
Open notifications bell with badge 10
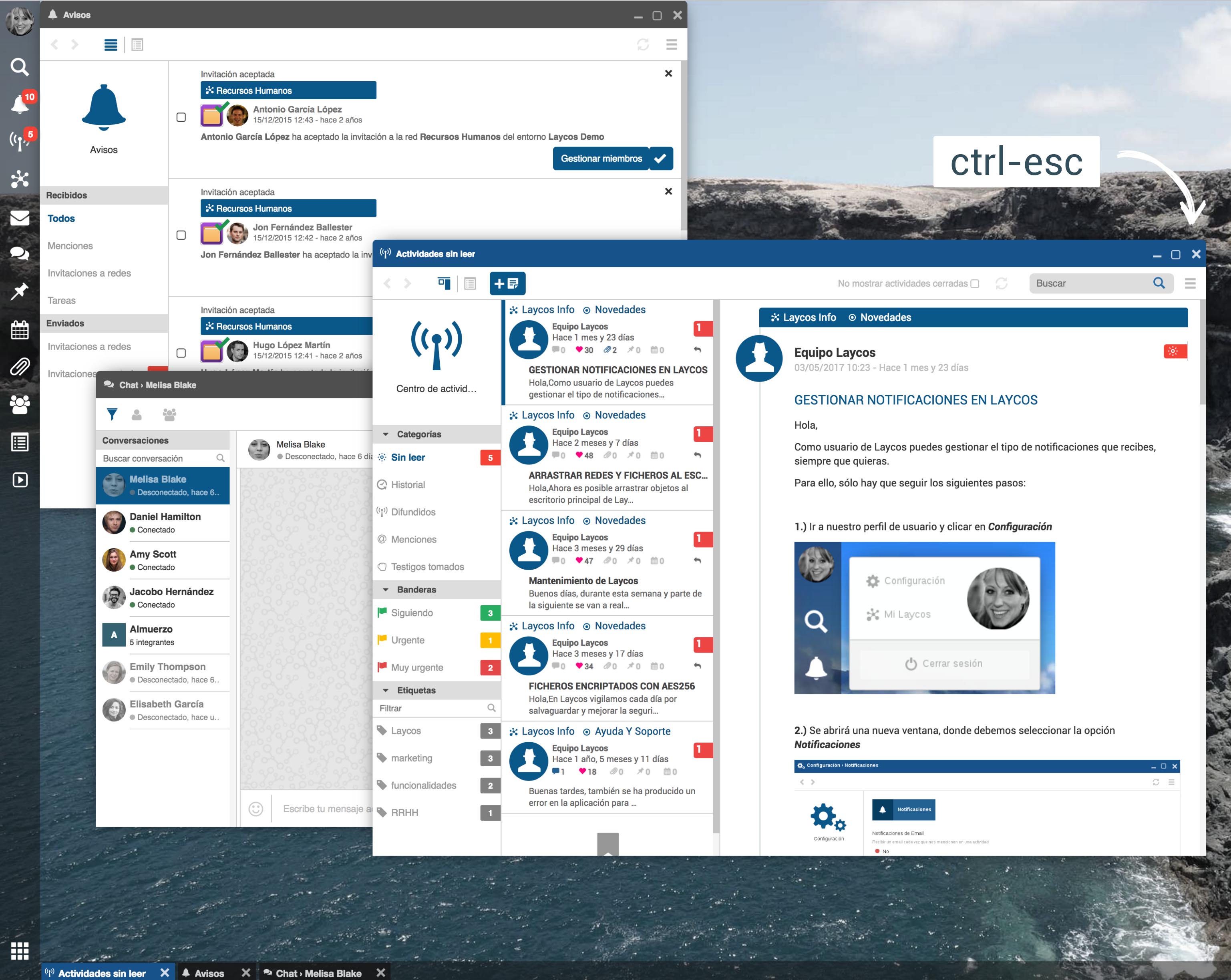pos(20,104)
